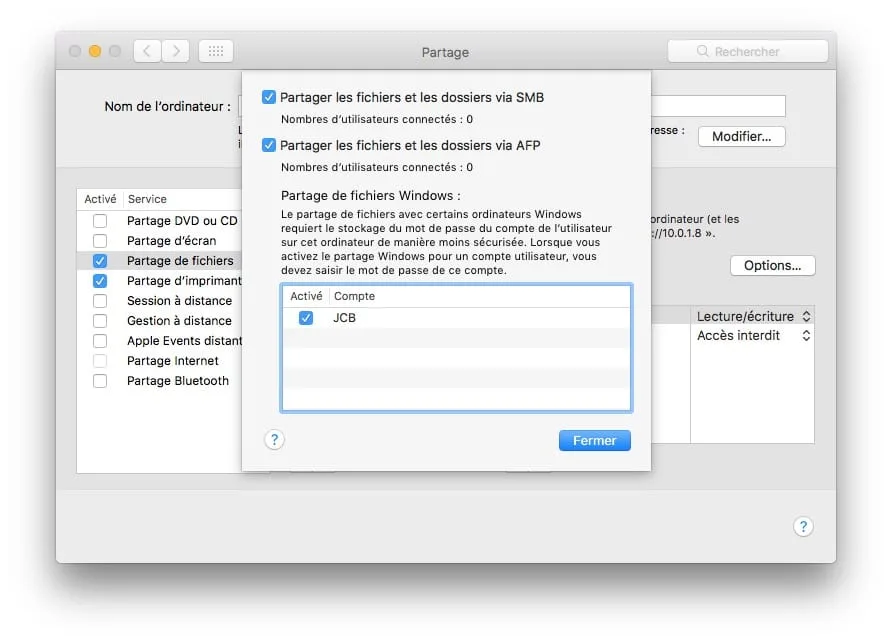The height and width of the screenshot is (643, 892).
Task: Select the Partage DVD ou CD row
Action: coord(159,221)
